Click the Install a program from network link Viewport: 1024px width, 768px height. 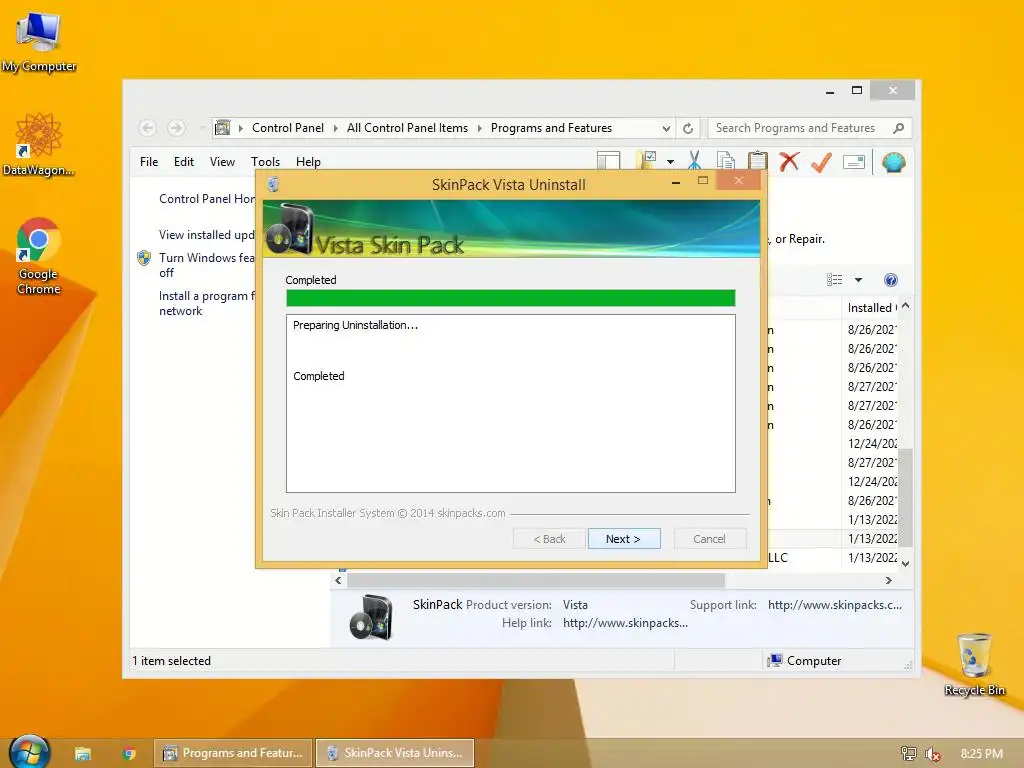pyautogui.click(x=206, y=303)
